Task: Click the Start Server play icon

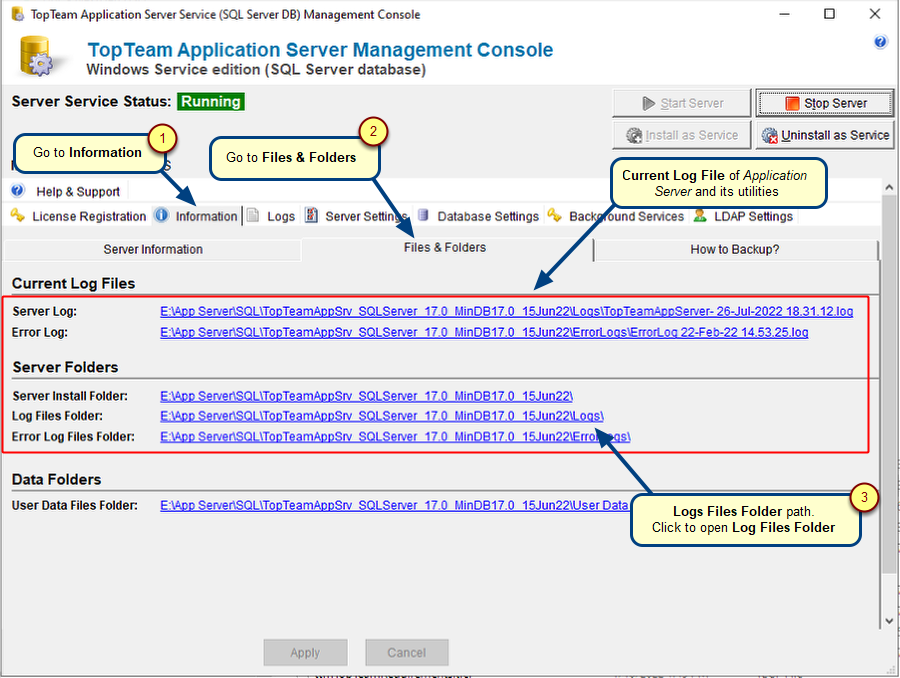Action: (x=649, y=103)
